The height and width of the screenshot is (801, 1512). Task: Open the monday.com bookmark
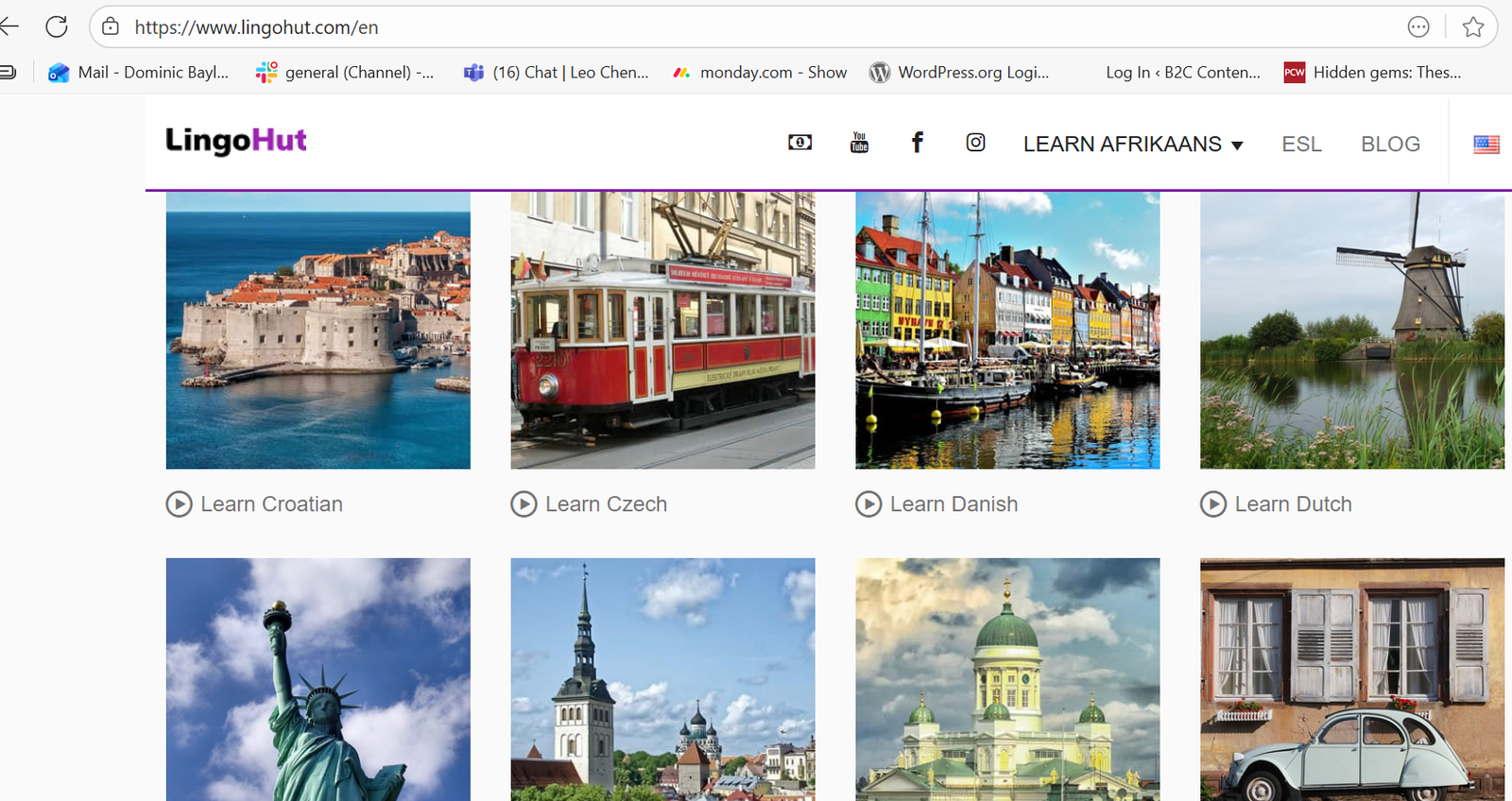click(x=760, y=73)
